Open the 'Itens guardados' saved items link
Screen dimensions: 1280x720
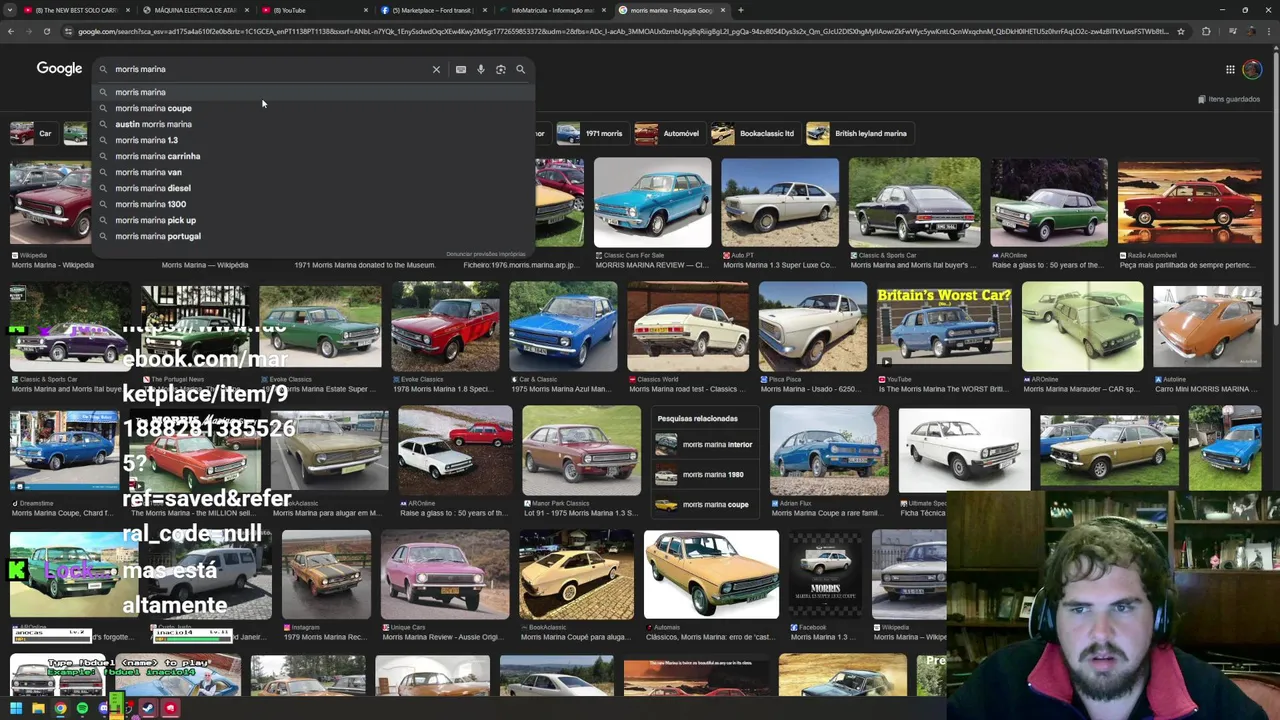pyautogui.click(x=1229, y=99)
